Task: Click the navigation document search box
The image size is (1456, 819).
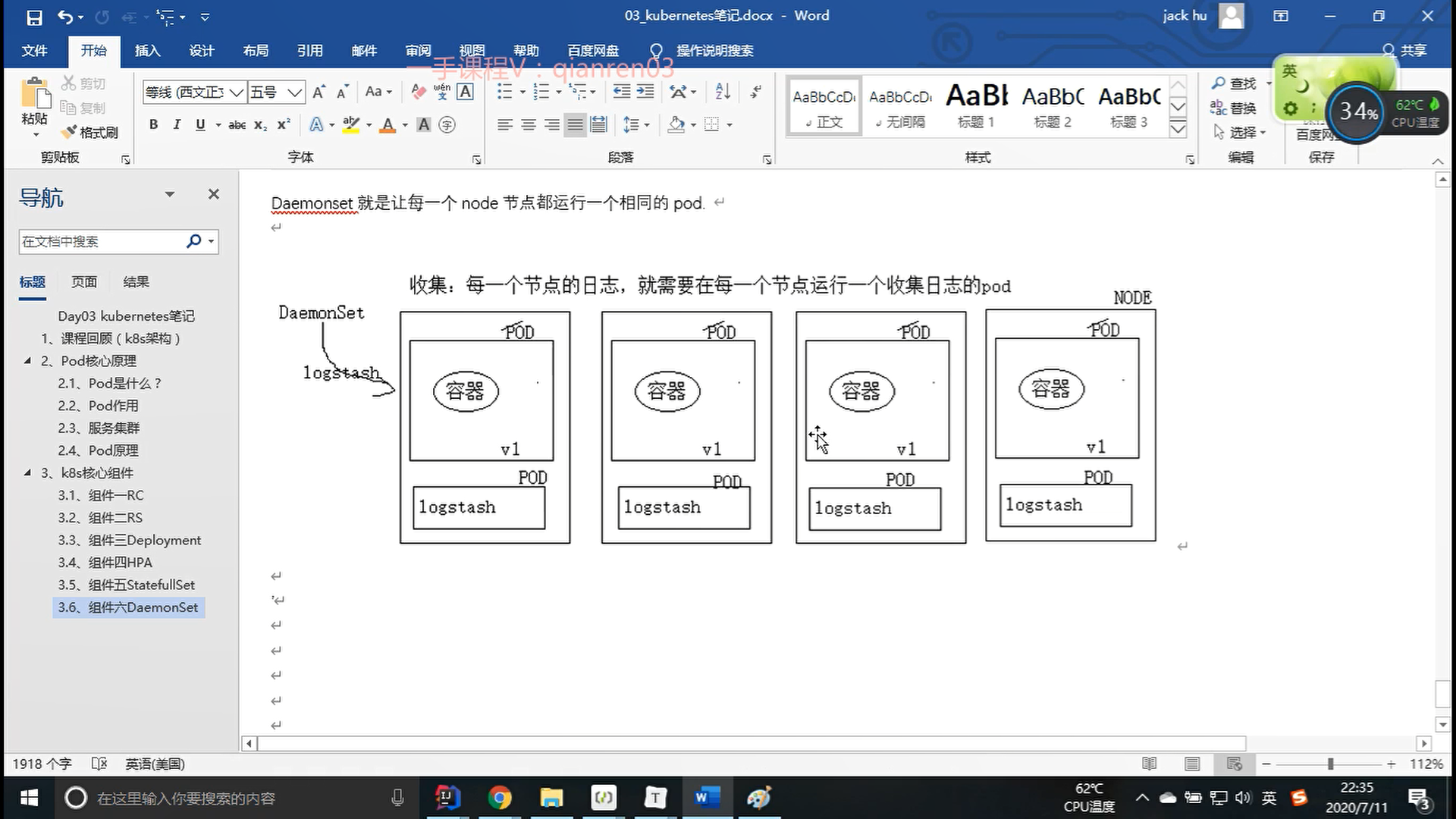Action: [x=99, y=242]
